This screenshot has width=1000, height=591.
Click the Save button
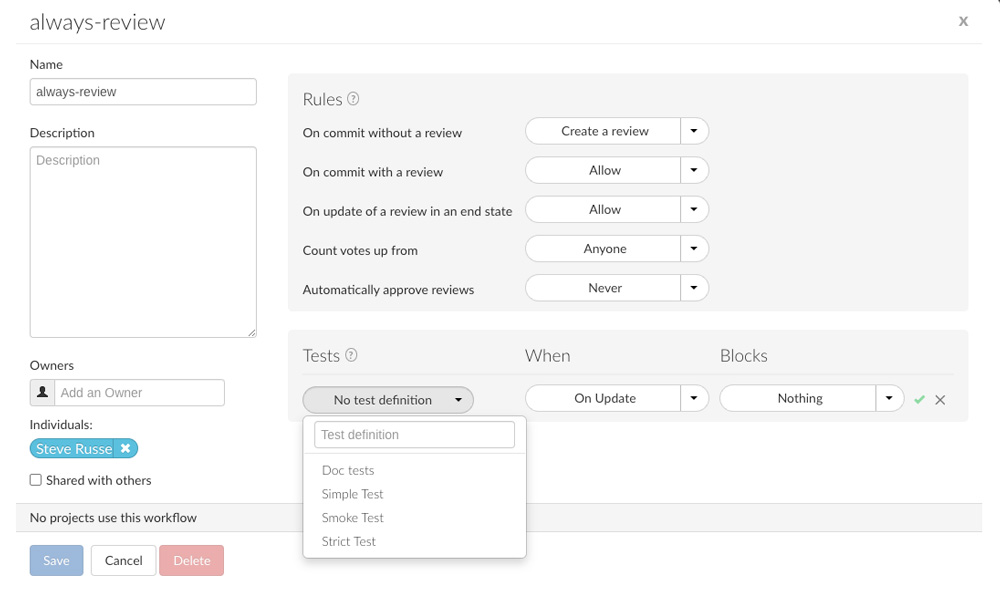coord(56,560)
